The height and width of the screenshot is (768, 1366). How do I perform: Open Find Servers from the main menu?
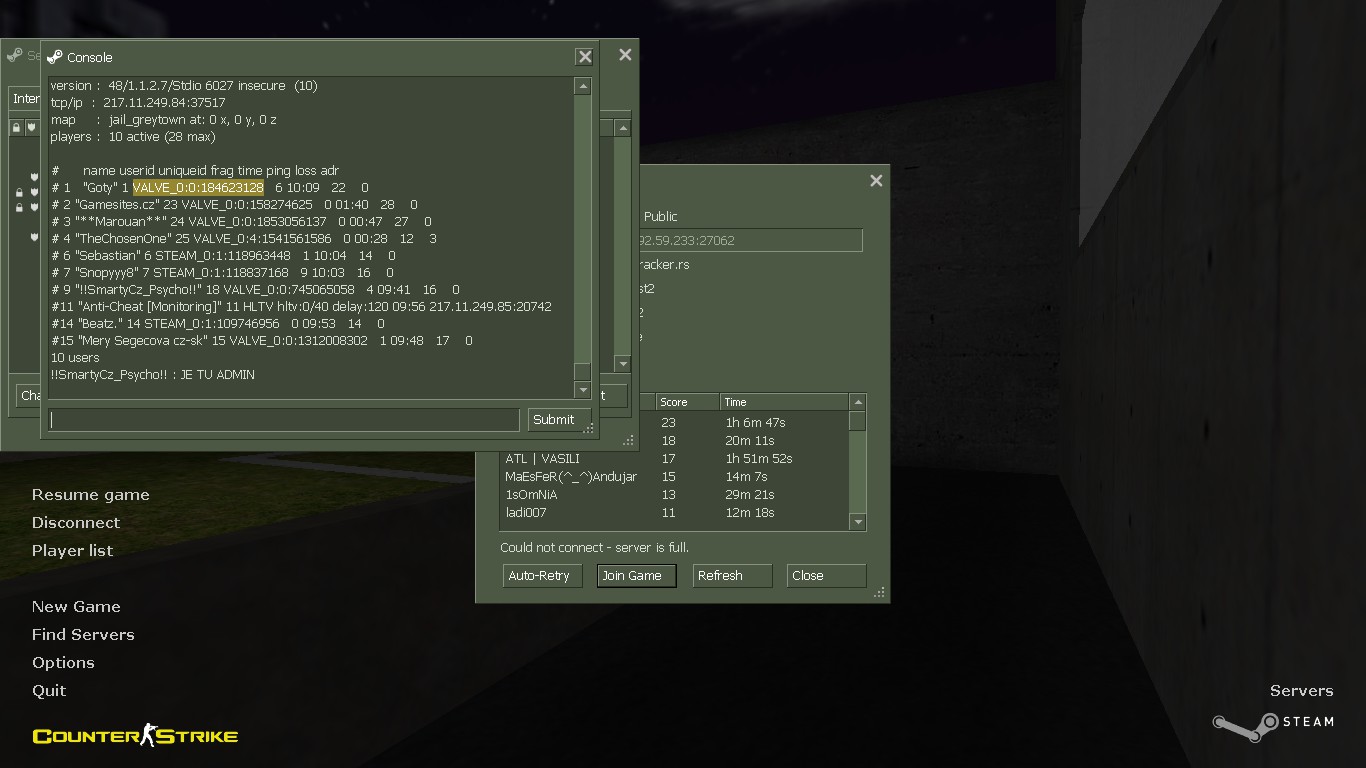pos(83,635)
